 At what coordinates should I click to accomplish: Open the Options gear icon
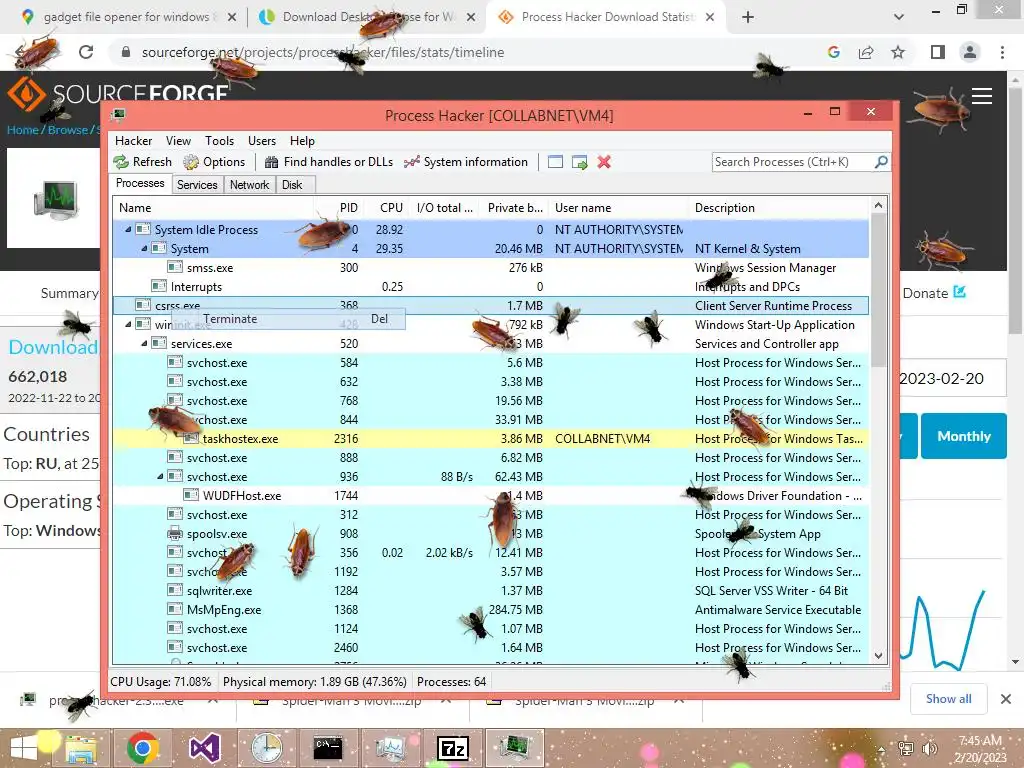(191, 162)
